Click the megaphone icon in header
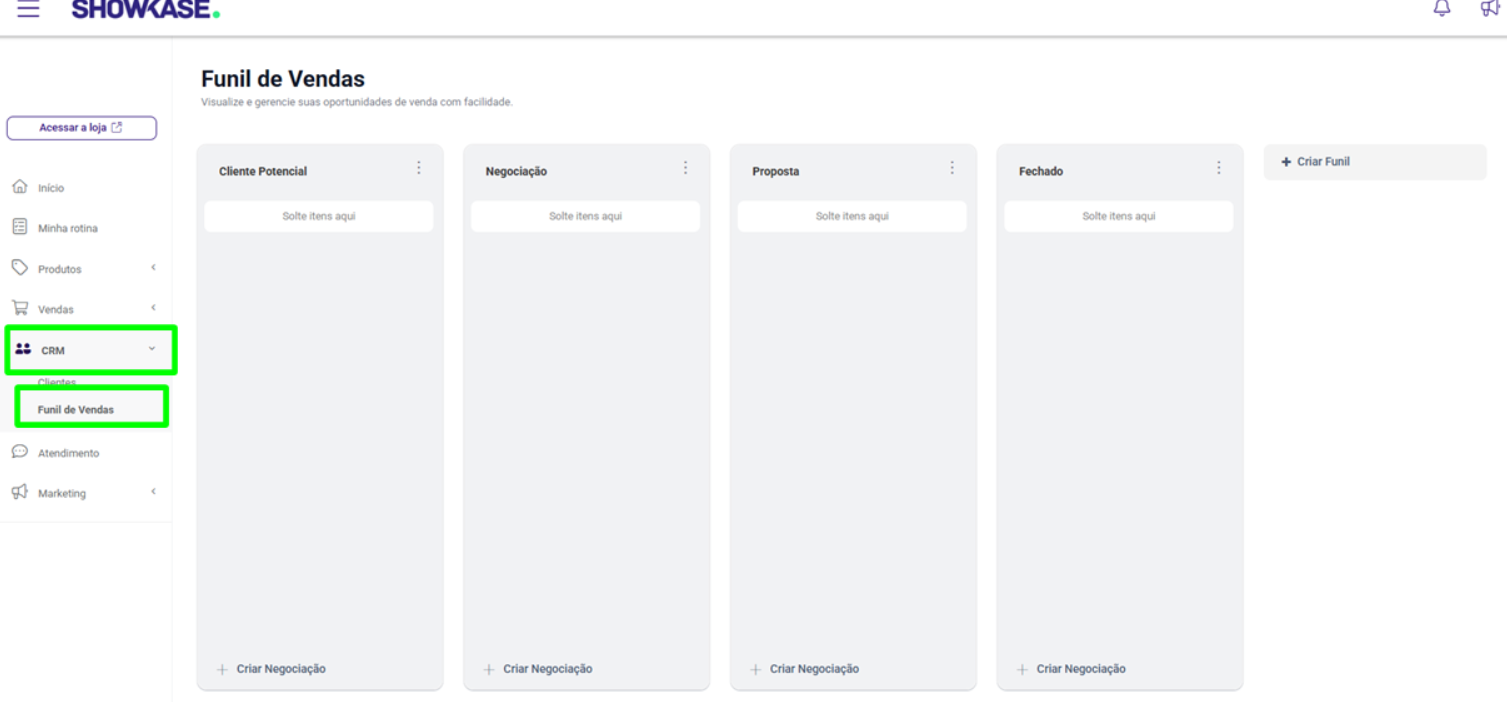The height and width of the screenshot is (702, 1507). 1490,8
